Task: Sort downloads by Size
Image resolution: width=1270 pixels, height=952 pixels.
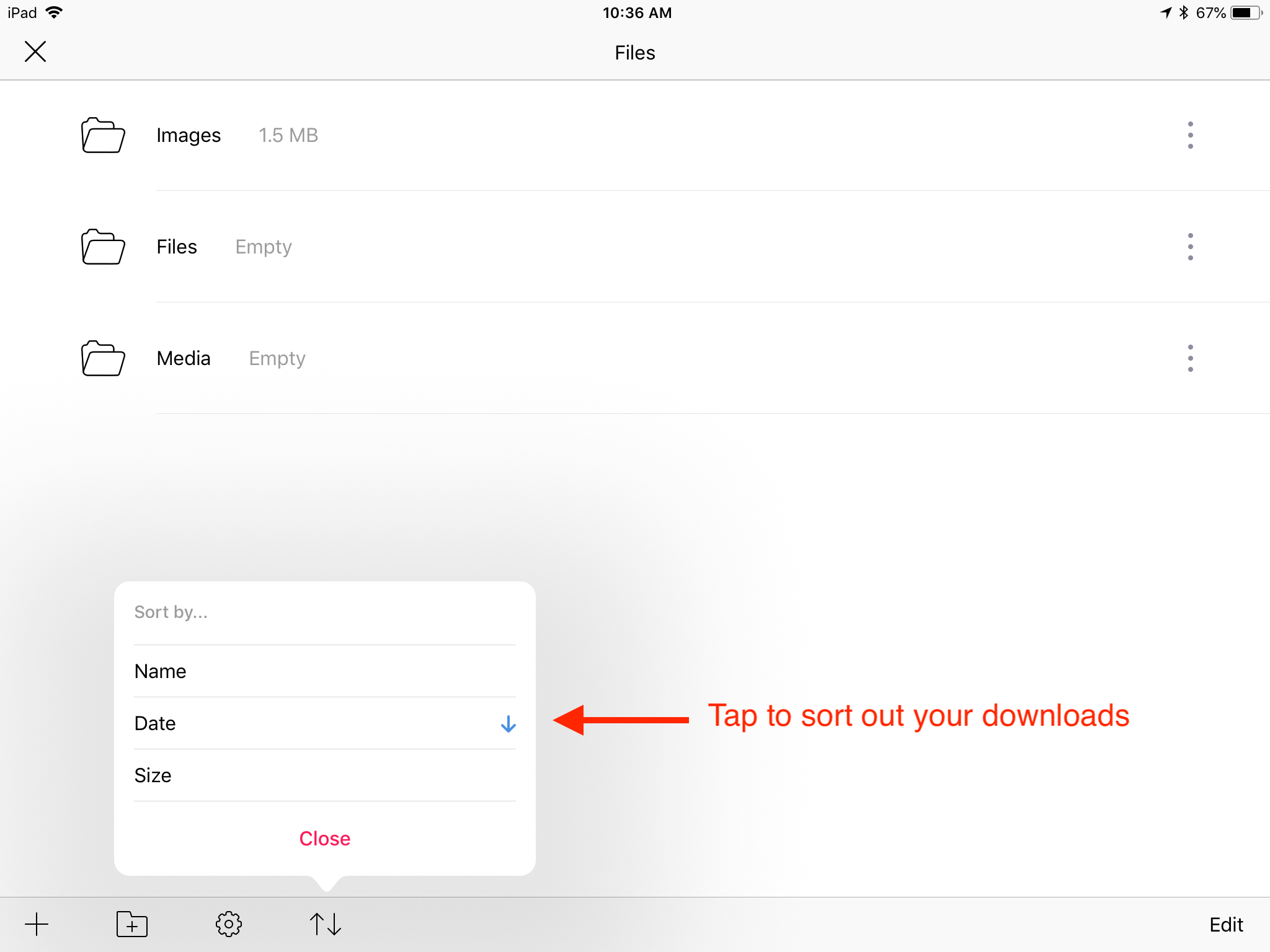Action: pyautogui.click(x=325, y=775)
